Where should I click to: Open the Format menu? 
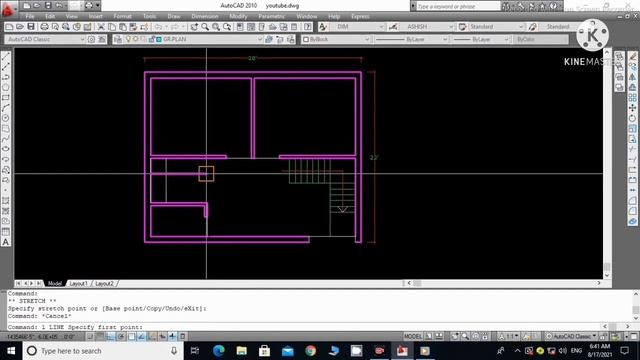click(x=122, y=16)
